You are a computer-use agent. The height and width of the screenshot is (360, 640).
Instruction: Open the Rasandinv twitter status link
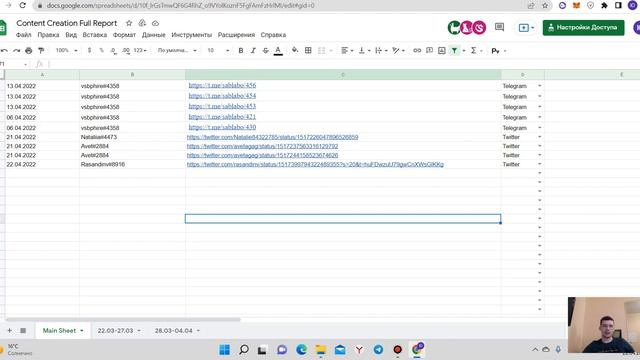coord(315,164)
